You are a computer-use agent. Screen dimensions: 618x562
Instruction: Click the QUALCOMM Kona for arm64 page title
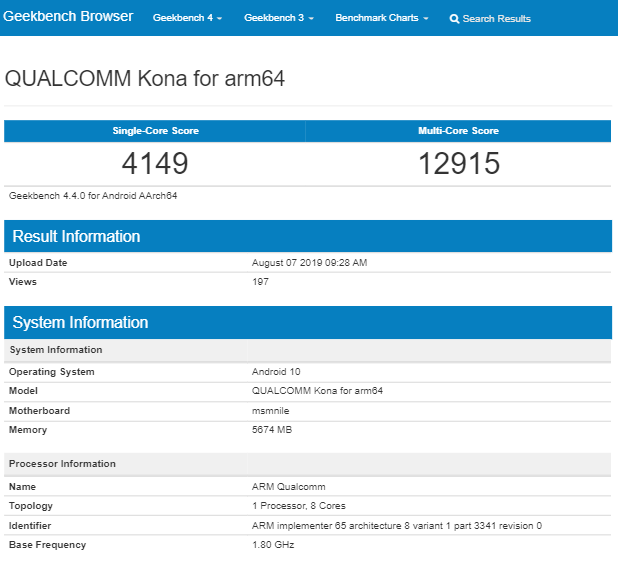(145, 79)
